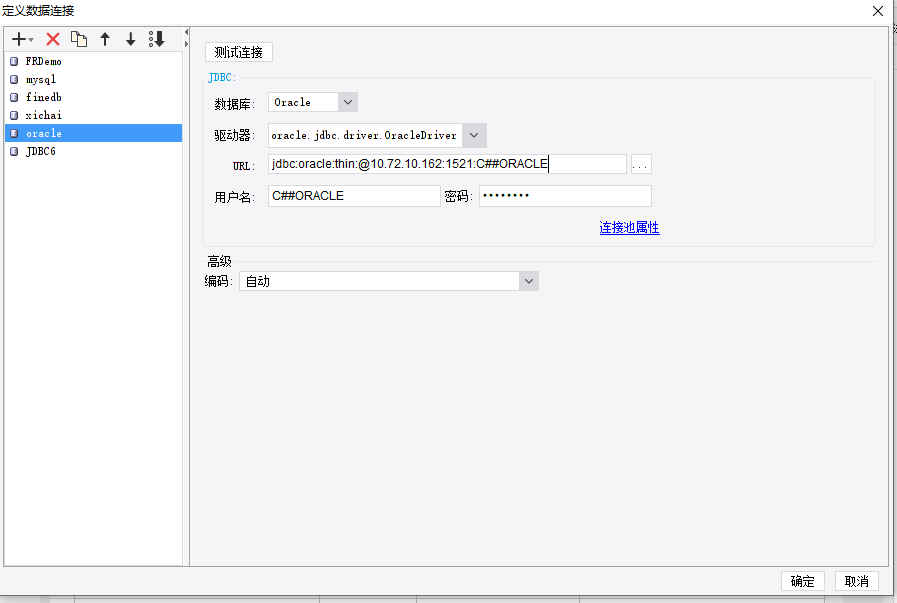Move connection up with arrow icon
The image size is (897, 603).
click(105, 39)
